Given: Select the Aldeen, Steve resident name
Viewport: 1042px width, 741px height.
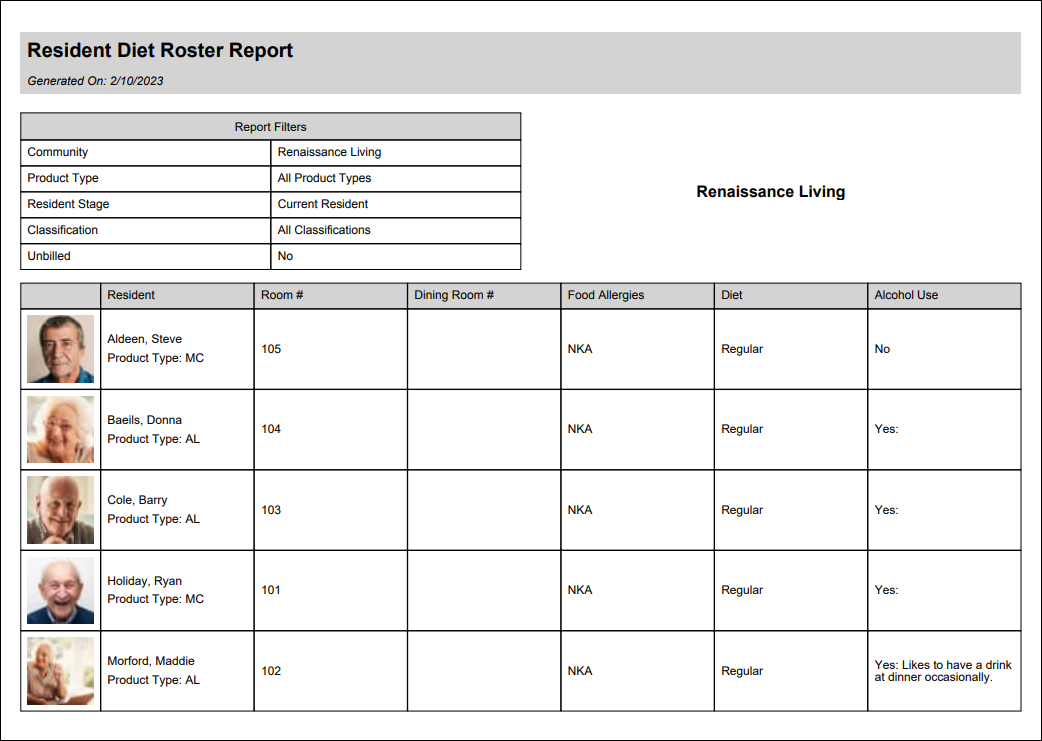Looking at the screenshot, I should tap(144, 339).
